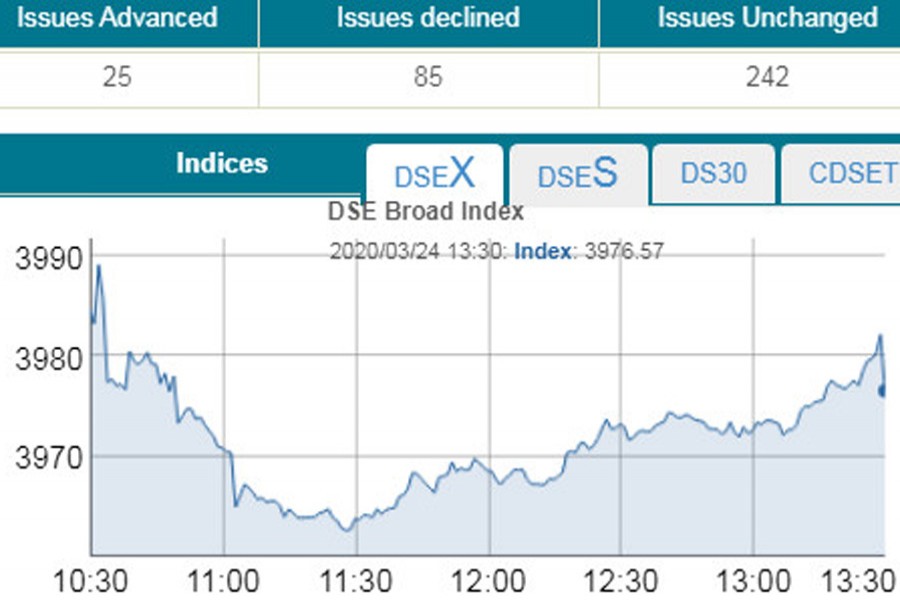
Task: Click the DSE Broad Index chart title
Action: tap(425, 212)
